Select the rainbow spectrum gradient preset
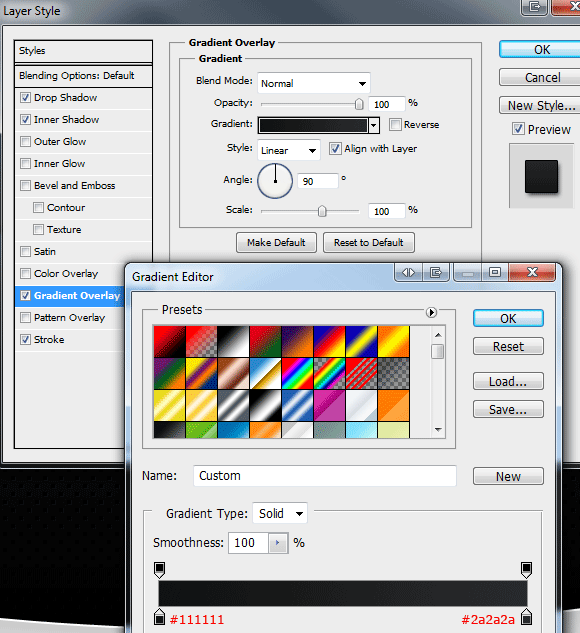This screenshot has width=580, height=633. click(x=297, y=373)
